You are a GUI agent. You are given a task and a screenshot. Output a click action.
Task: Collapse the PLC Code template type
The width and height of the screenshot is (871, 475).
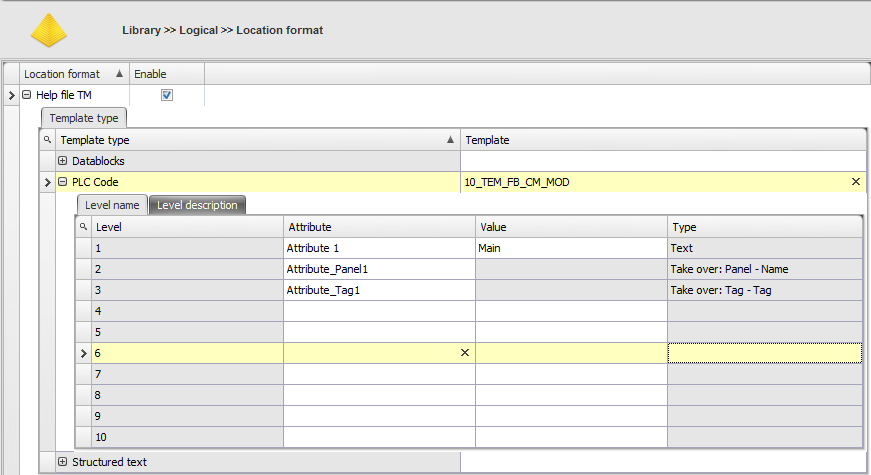(63, 182)
